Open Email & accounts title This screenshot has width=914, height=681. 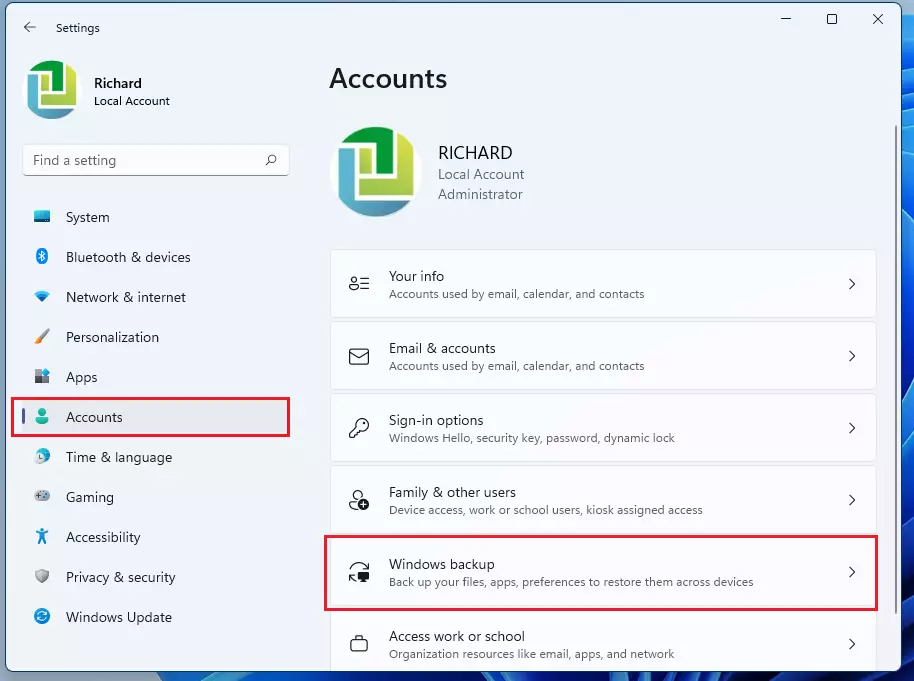coord(442,348)
